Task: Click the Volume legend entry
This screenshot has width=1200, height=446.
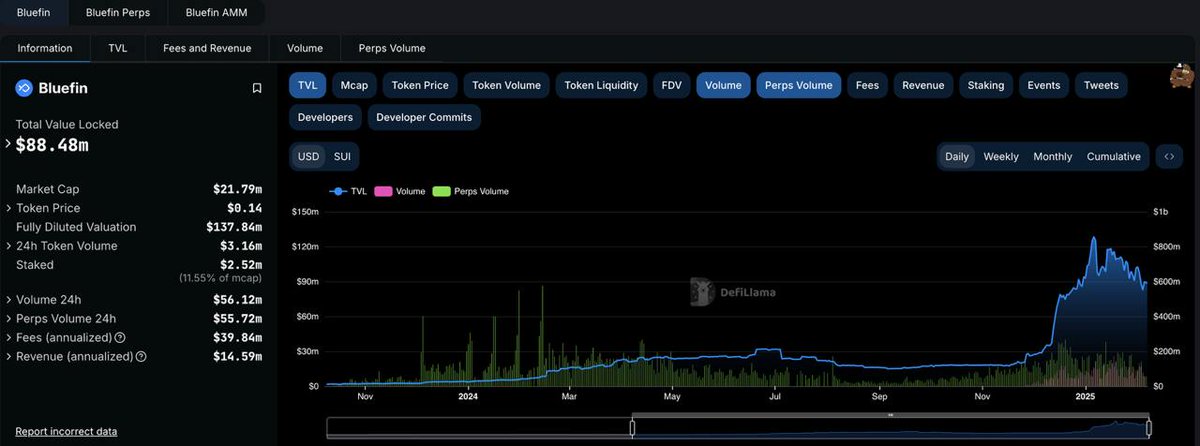Action: coord(400,191)
